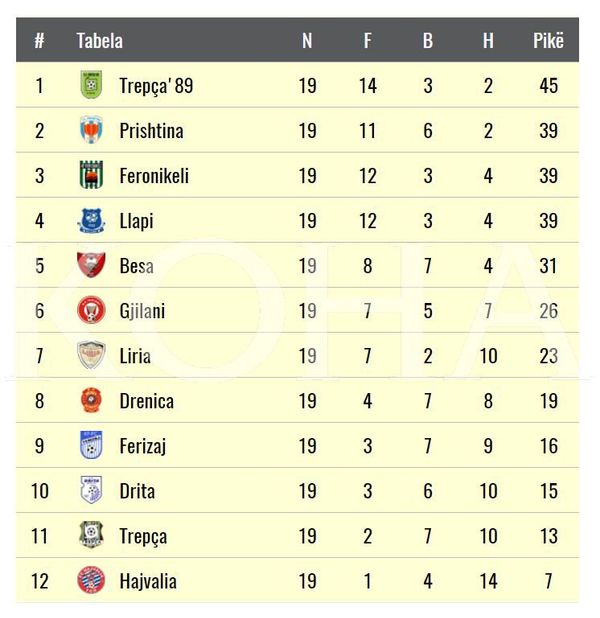Click the Tabela column header
Viewport: 600px width, 618px height.
[x=100, y=41]
